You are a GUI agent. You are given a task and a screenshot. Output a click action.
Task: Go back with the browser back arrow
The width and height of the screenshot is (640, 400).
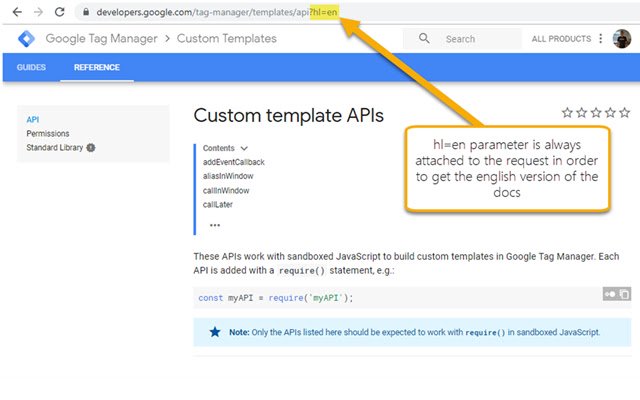(17, 12)
